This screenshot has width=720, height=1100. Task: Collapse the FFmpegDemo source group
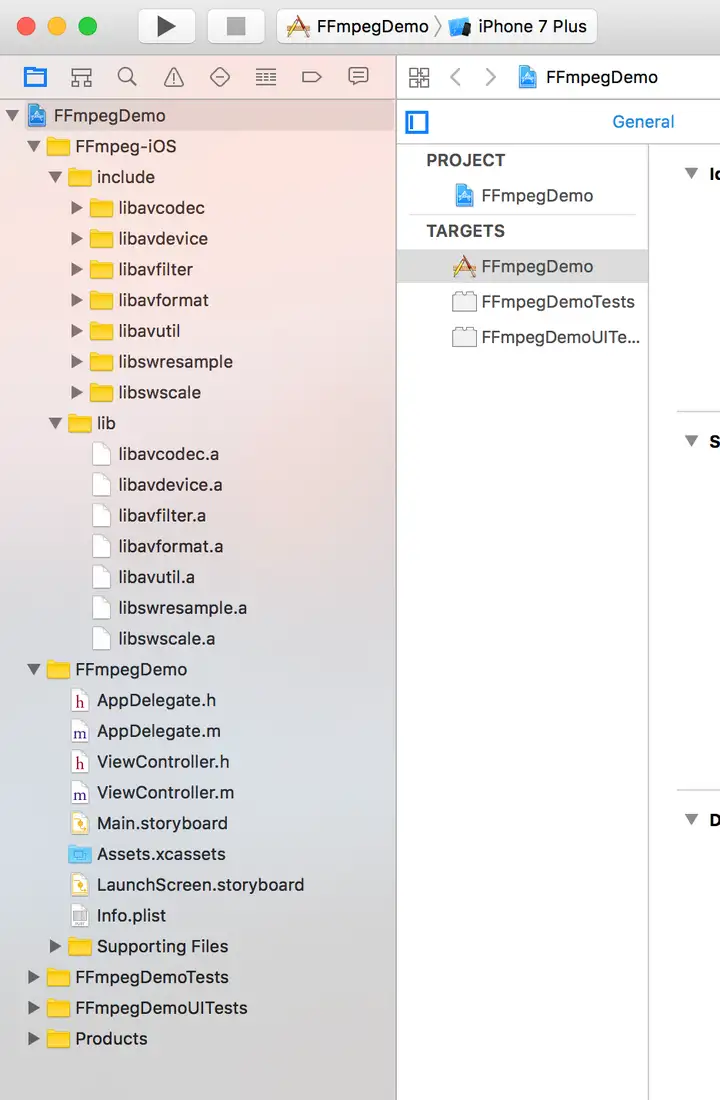click(x=34, y=670)
